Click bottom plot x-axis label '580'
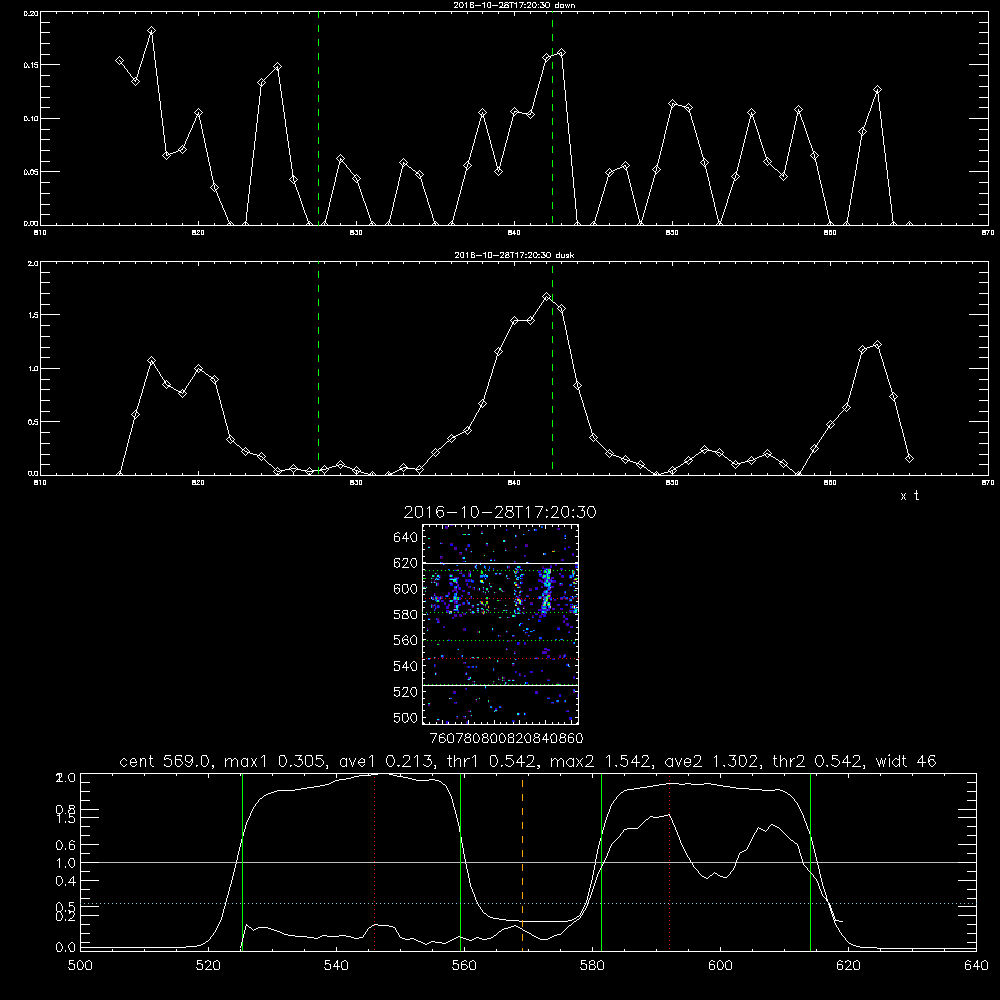 click(592, 966)
